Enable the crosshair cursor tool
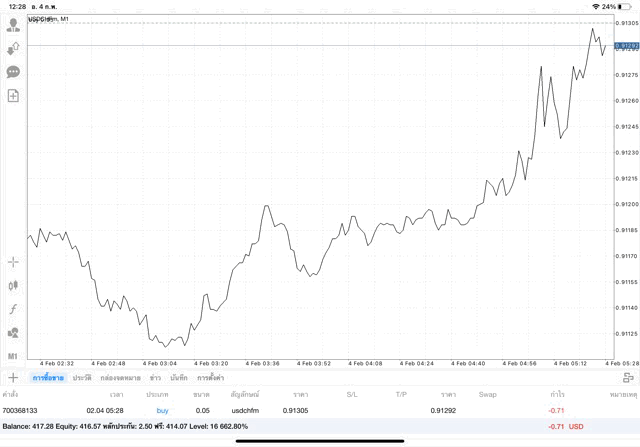The image size is (640, 447). point(13,262)
